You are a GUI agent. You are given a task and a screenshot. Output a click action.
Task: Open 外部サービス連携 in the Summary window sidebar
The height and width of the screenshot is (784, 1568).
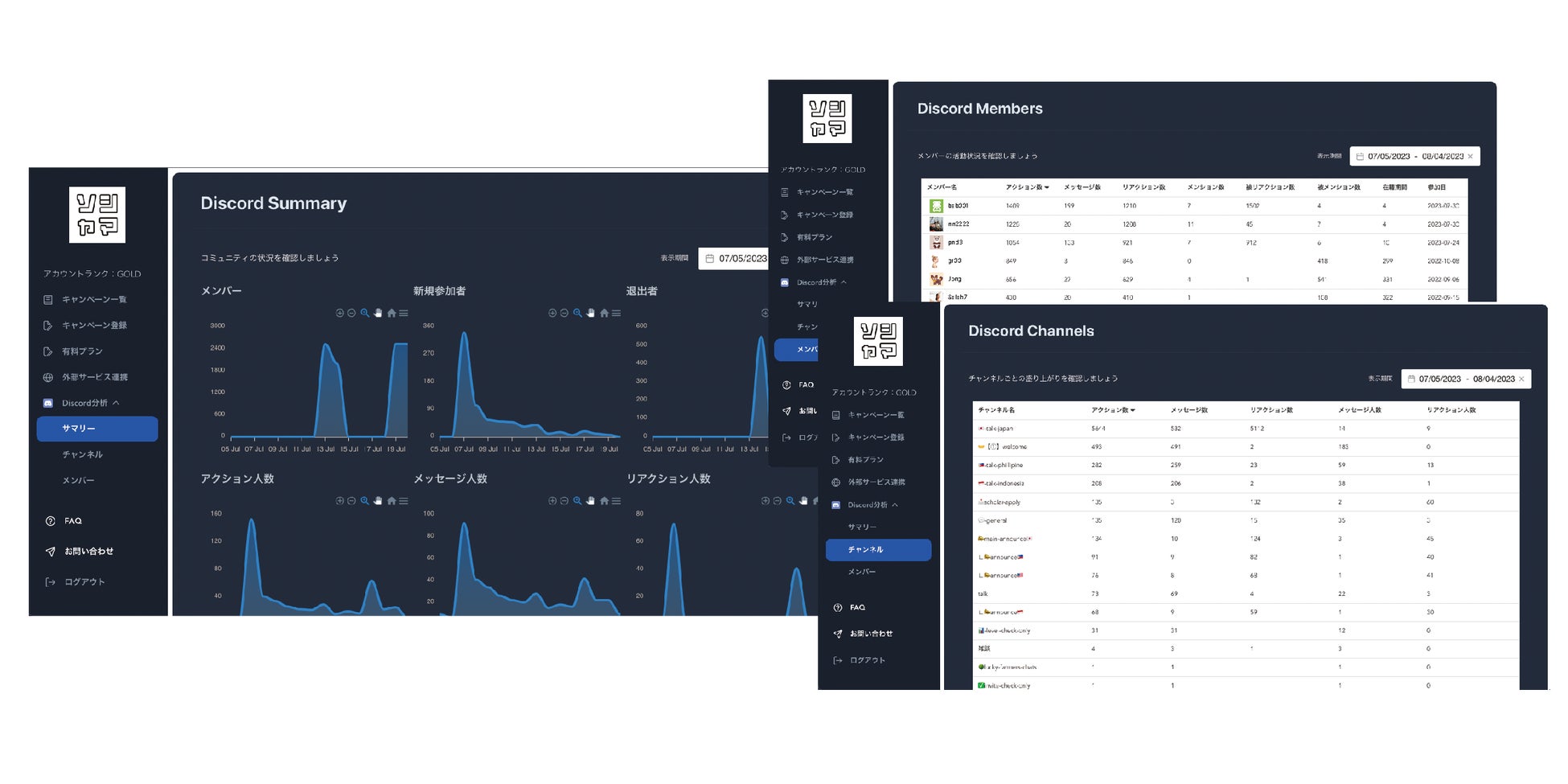pyautogui.click(x=94, y=377)
